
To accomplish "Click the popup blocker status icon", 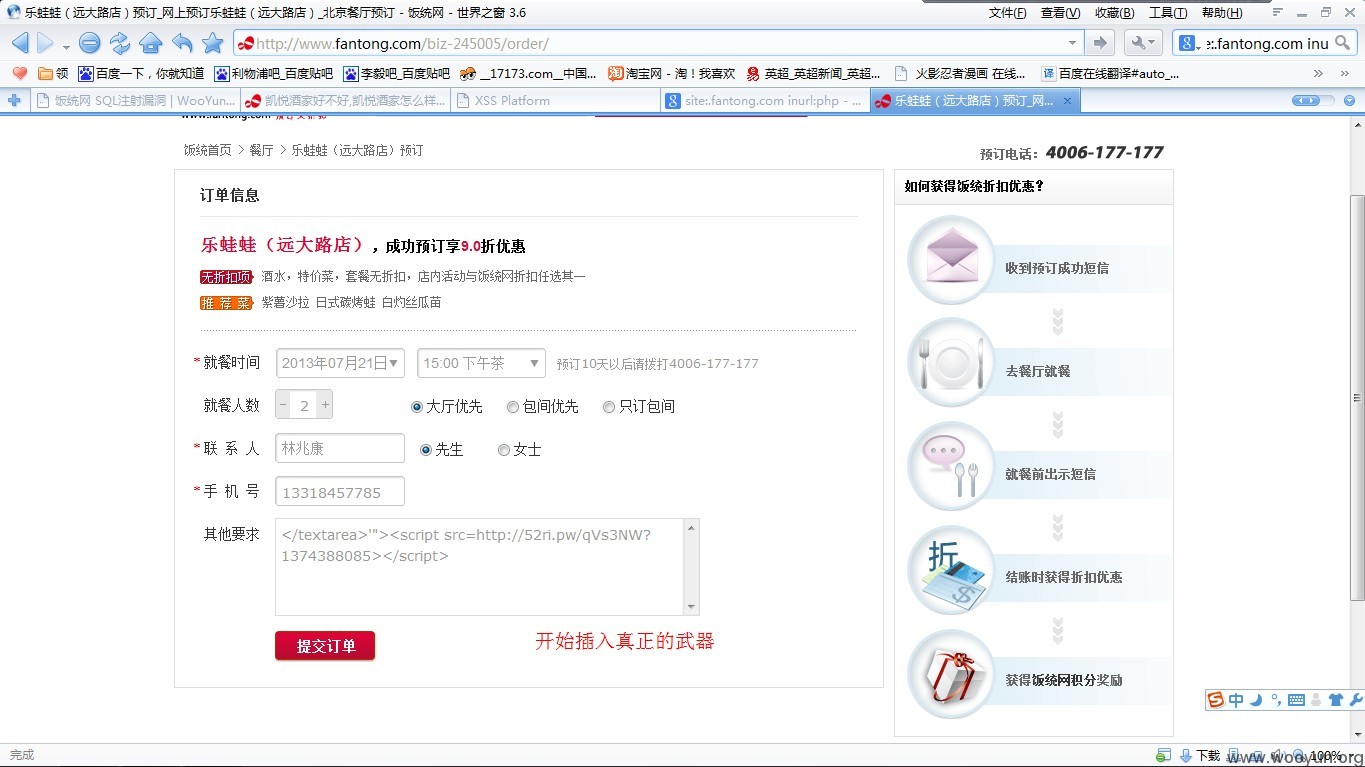I will (x=1163, y=755).
